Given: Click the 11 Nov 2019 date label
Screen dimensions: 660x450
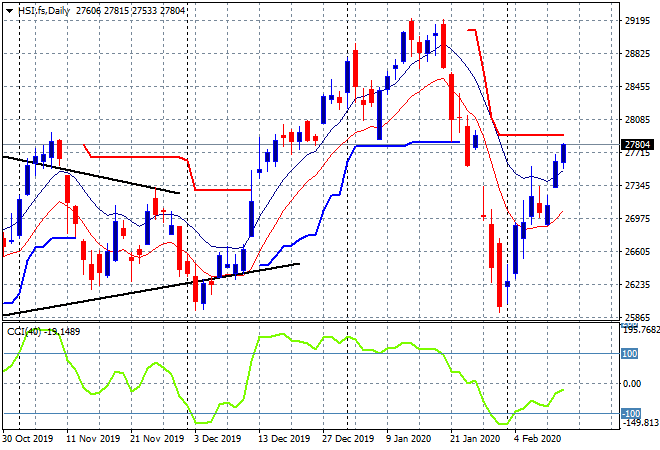Looking at the screenshot, I should click(x=93, y=439).
